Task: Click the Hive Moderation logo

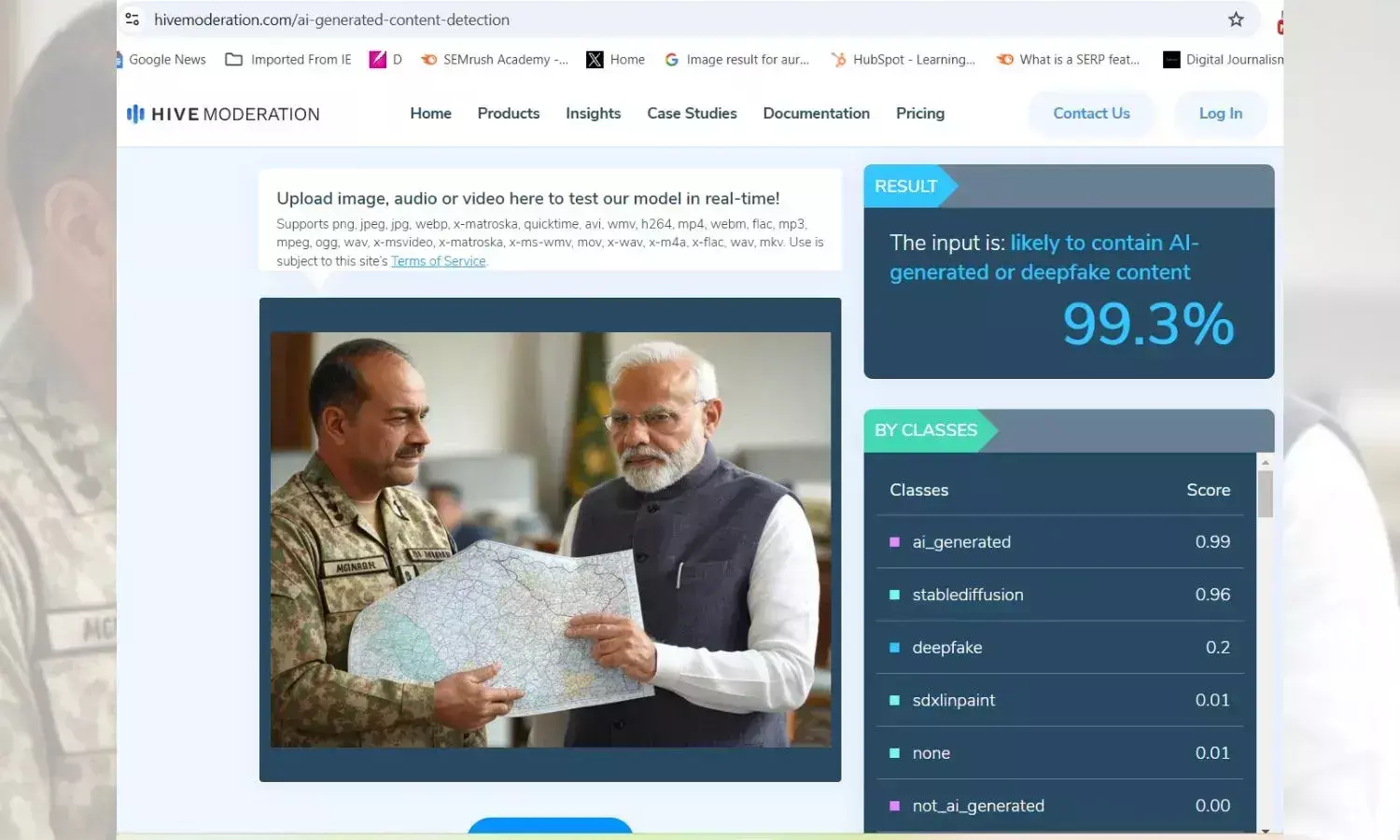Action: (x=223, y=114)
